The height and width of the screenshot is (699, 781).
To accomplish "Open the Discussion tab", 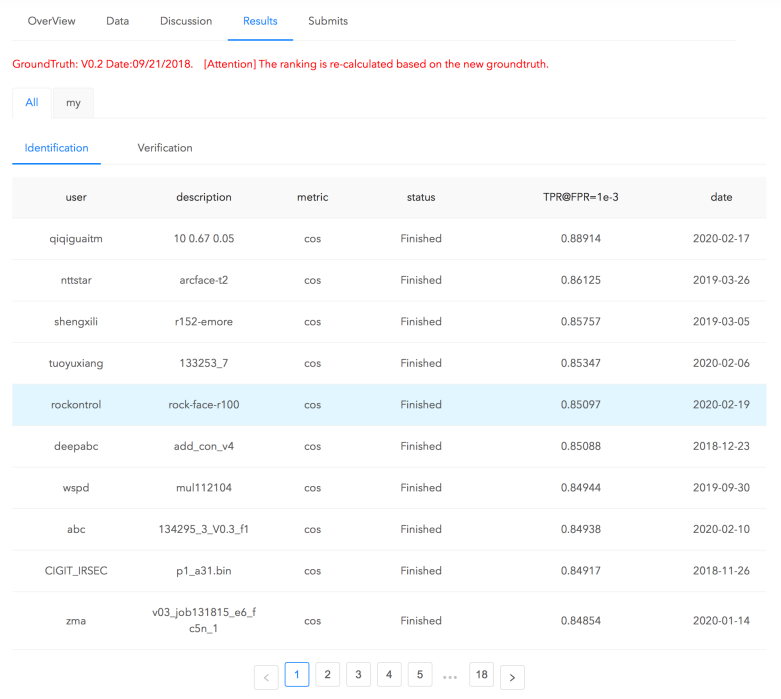I will click(x=186, y=21).
